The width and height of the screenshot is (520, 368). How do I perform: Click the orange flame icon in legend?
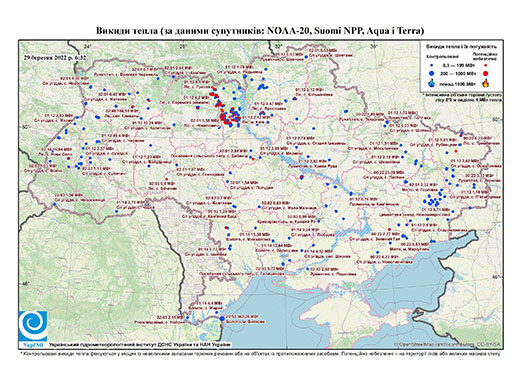coord(486,83)
